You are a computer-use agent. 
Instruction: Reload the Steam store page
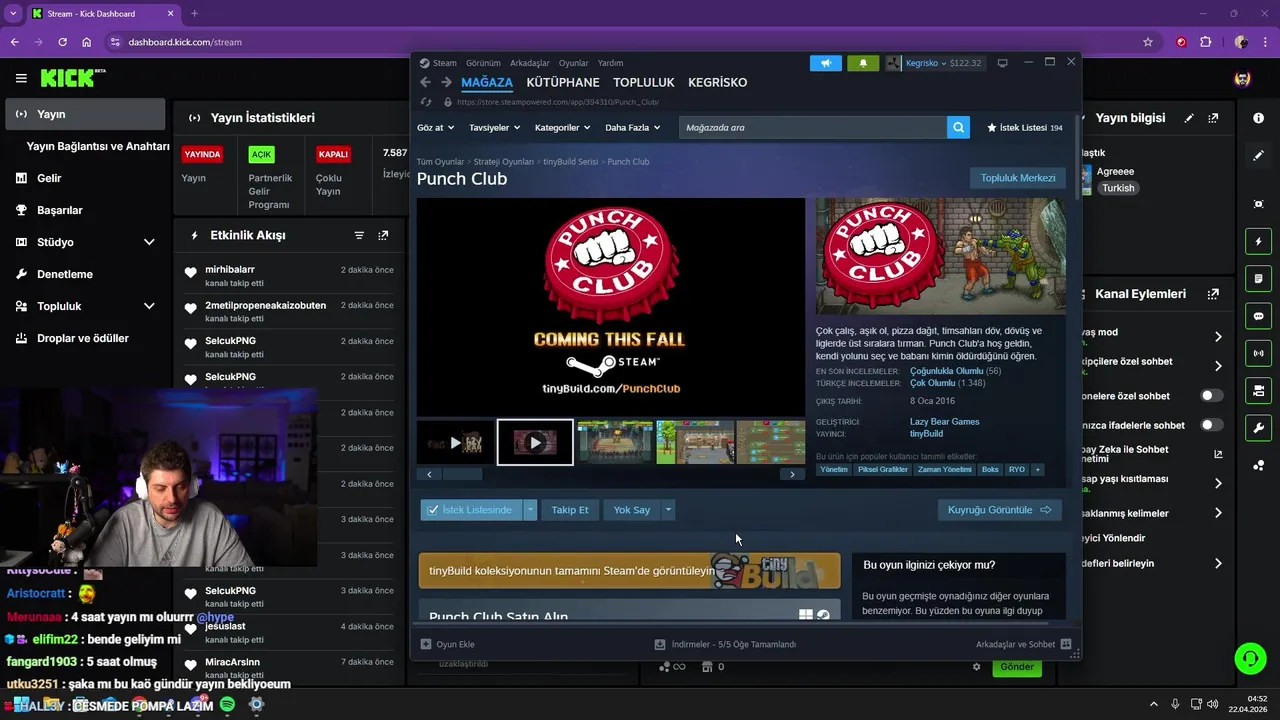coord(427,102)
